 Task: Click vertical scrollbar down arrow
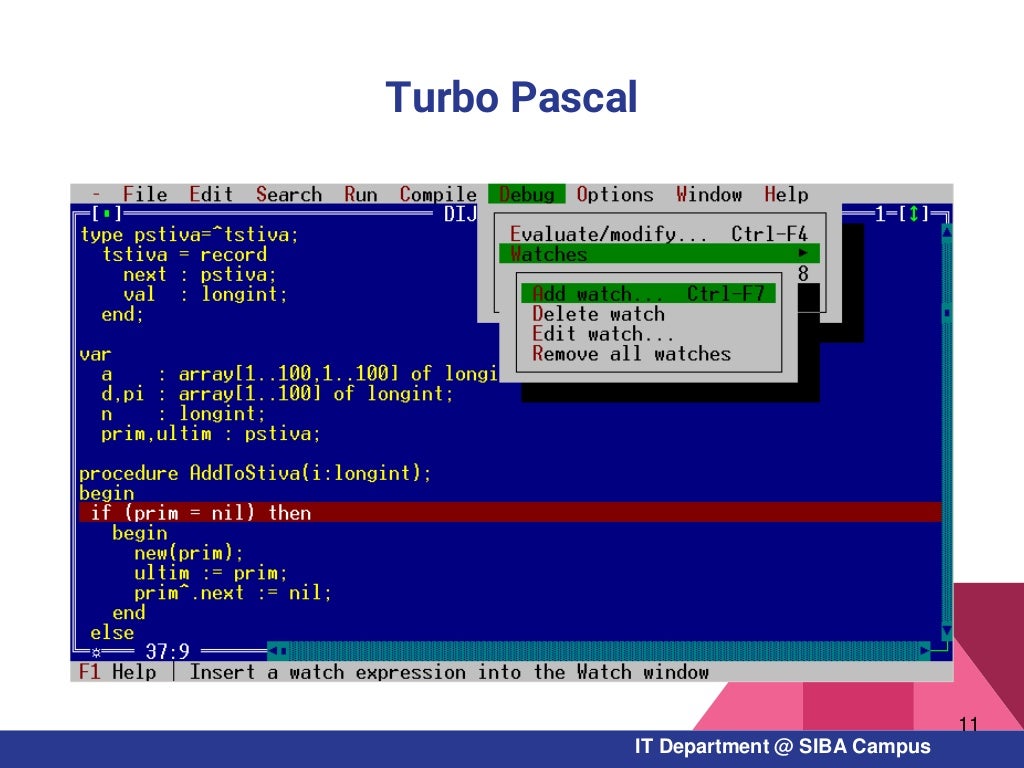pos(947,631)
